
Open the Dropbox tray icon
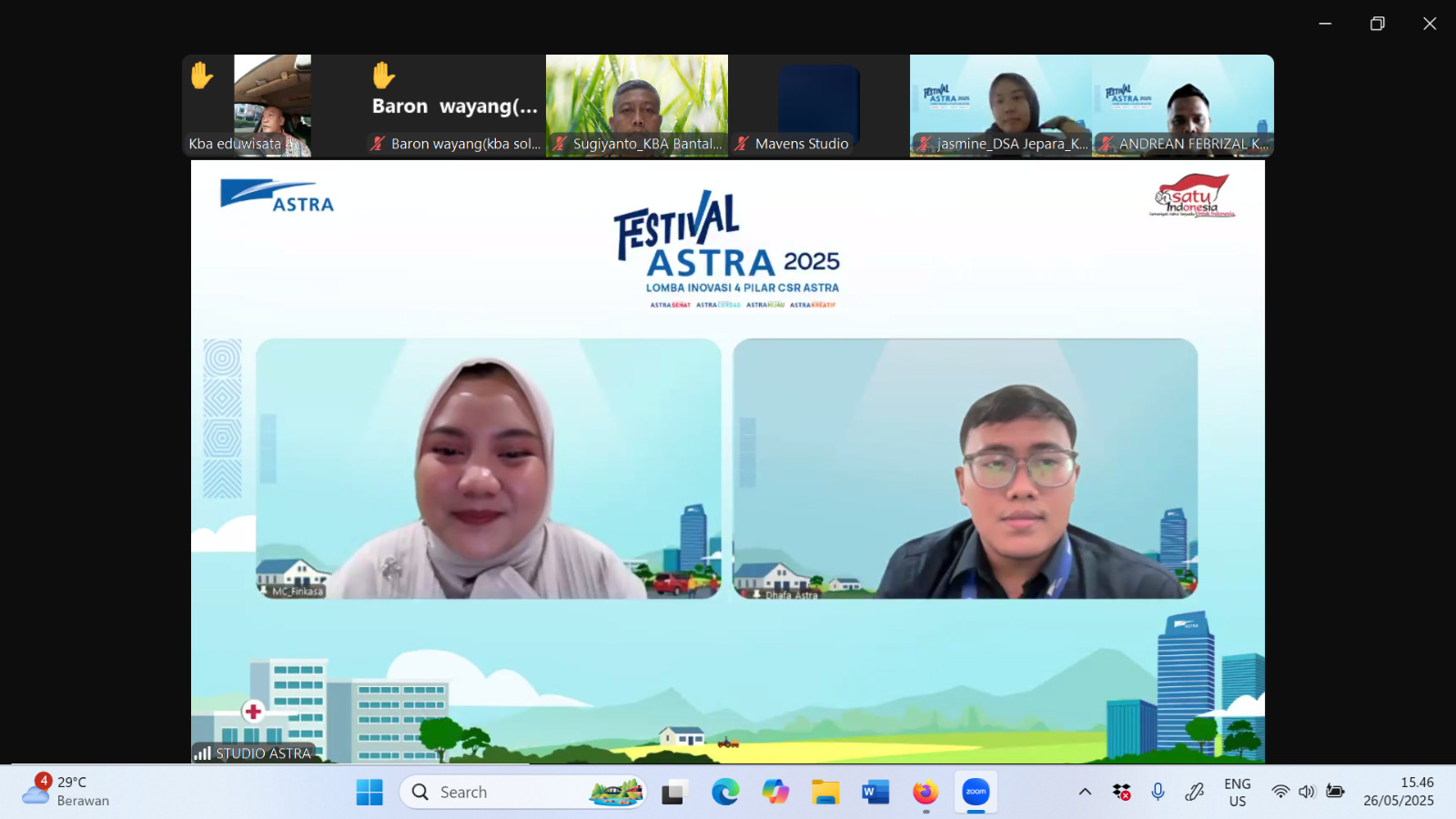[x=1122, y=792]
